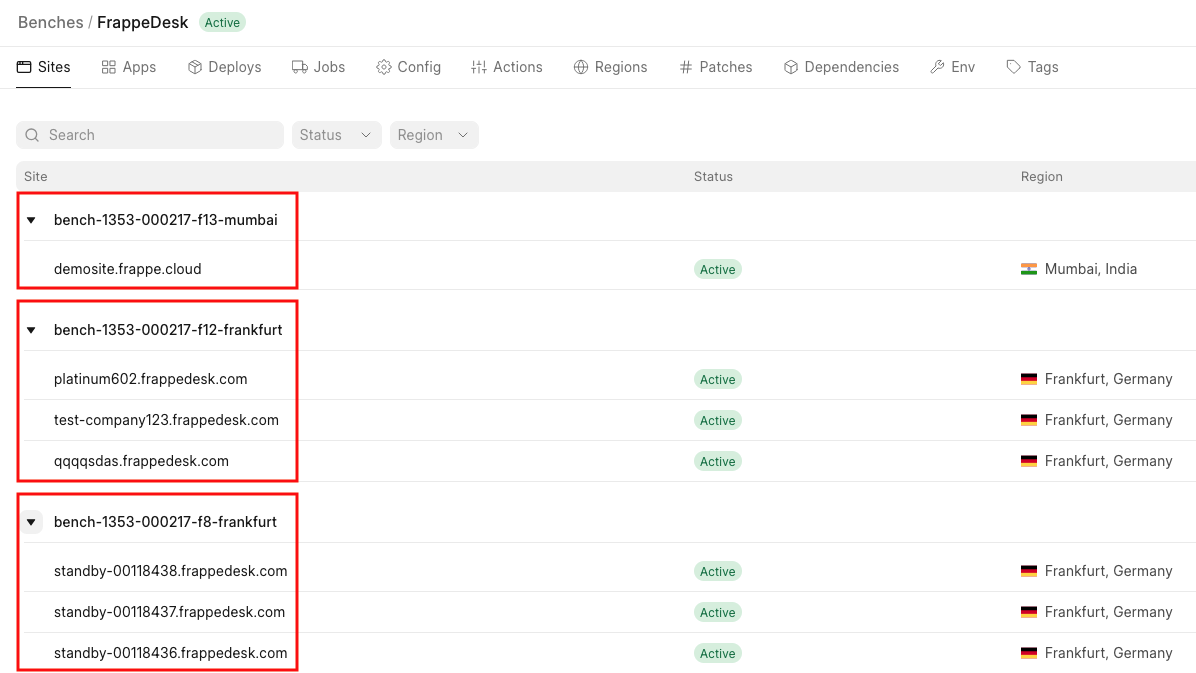
Task: Open the test-company123.frappedesk.com site
Action: tap(166, 420)
